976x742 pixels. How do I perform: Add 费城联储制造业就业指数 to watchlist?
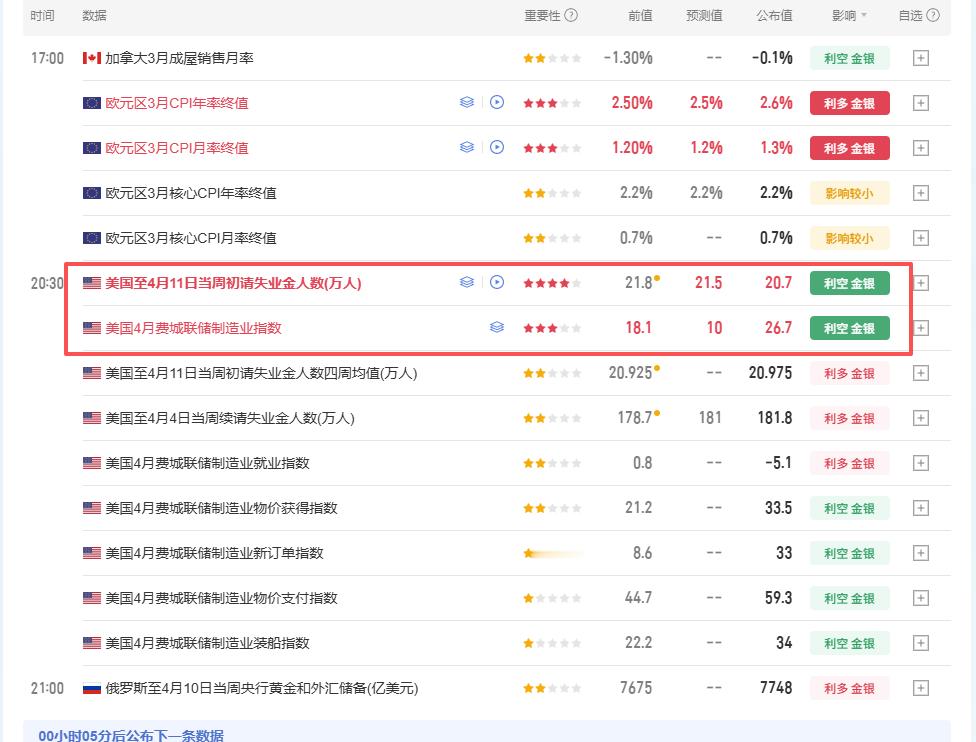click(921, 463)
